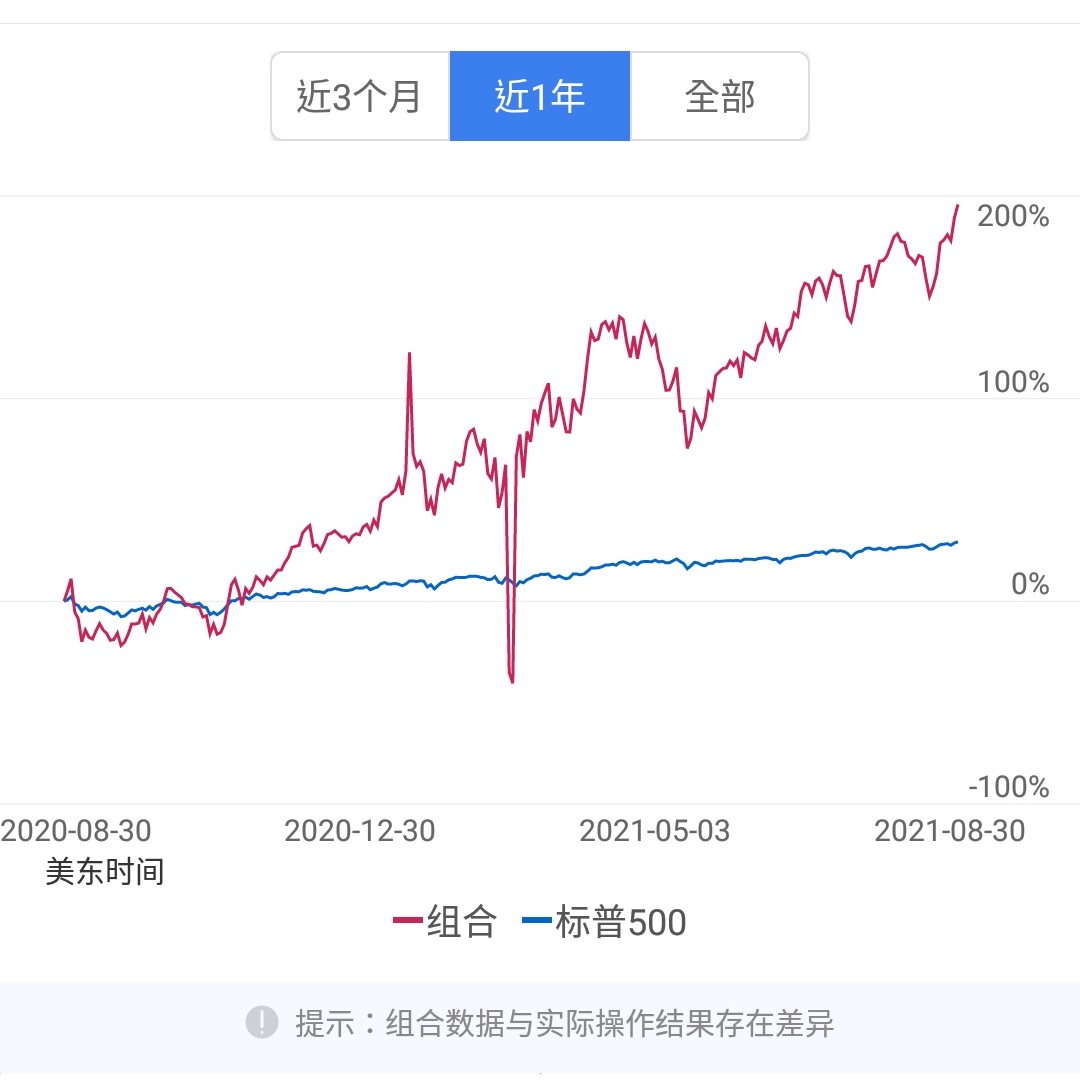
Task: Show the 全部 time range
Action: tap(719, 97)
